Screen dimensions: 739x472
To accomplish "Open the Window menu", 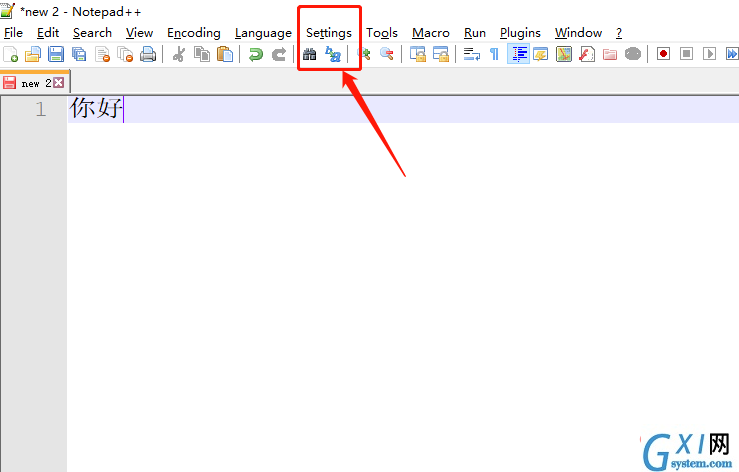I will click(578, 33).
